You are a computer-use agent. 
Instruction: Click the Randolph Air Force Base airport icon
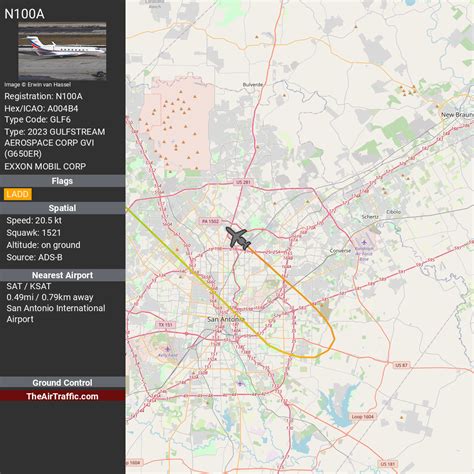pos(364,242)
